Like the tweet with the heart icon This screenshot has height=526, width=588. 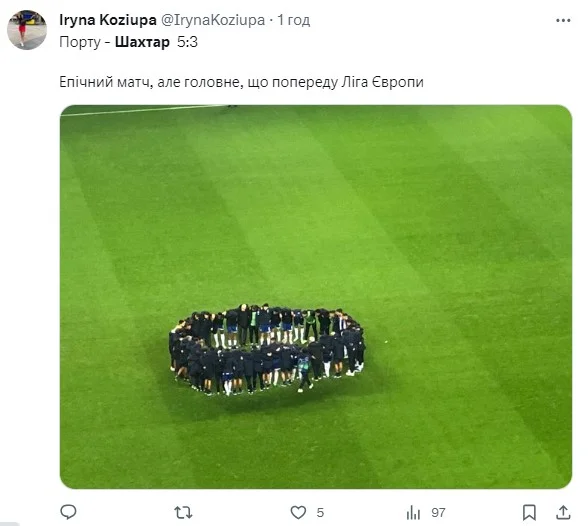[298, 513]
